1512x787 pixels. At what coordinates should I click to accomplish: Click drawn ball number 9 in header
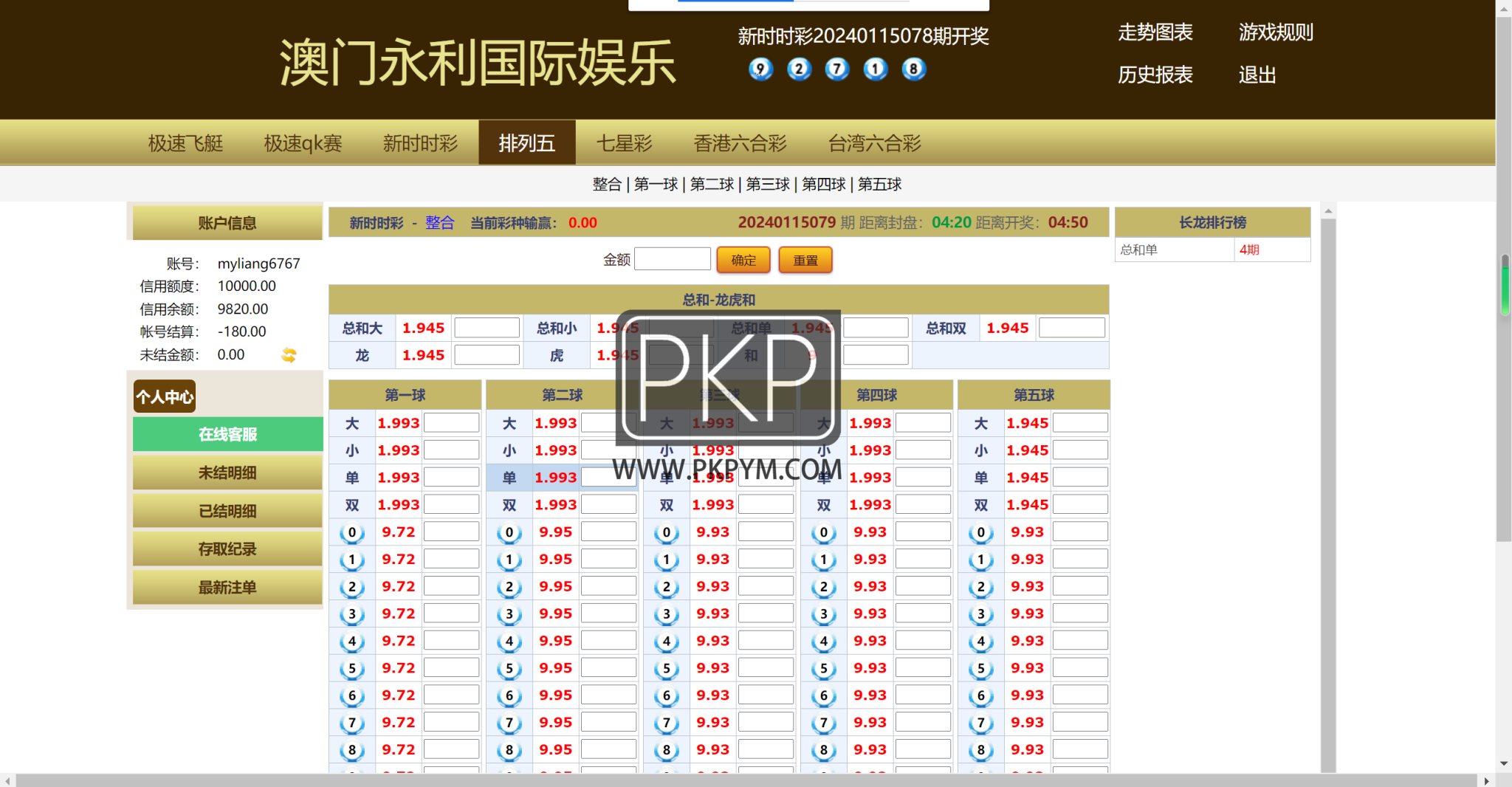(760, 69)
